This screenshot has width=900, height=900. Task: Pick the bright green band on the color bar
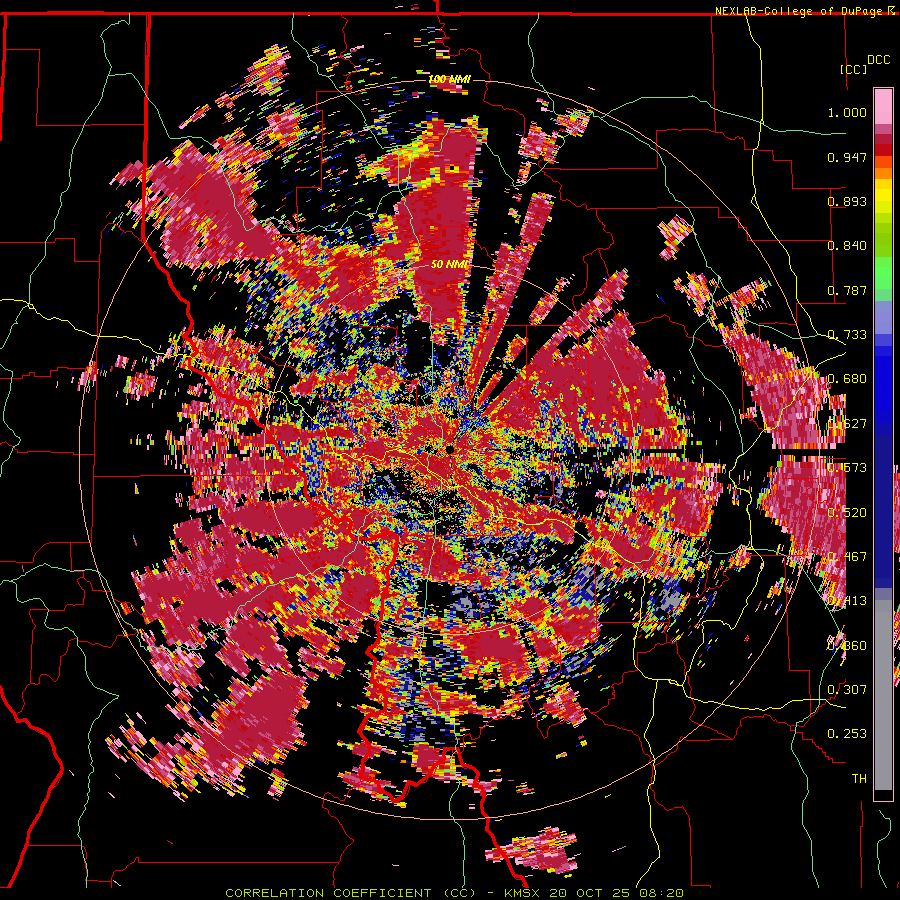tap(883, 273)
